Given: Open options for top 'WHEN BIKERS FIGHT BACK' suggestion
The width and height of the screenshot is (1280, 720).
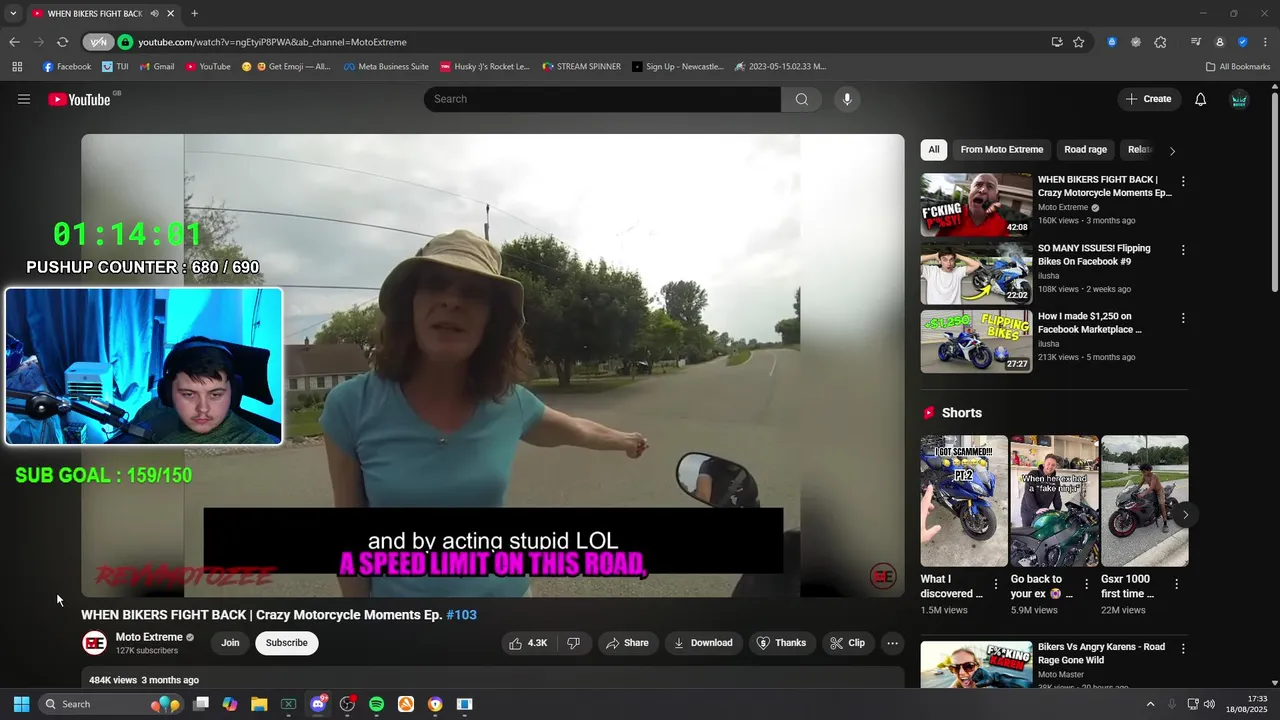Looking at the screenshot, I should tap(1183, 182).
